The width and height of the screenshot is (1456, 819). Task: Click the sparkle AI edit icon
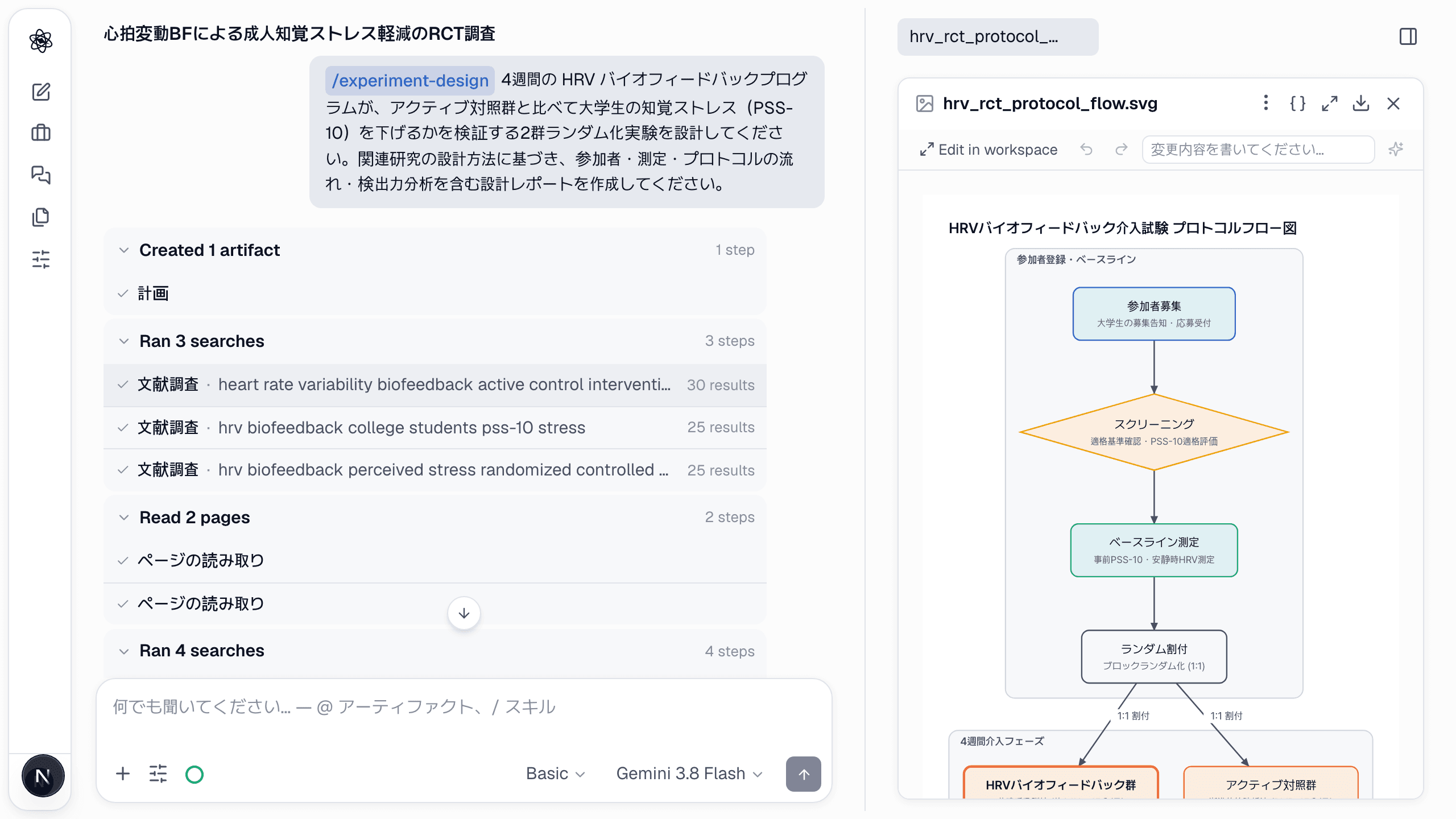[1396, 150]
